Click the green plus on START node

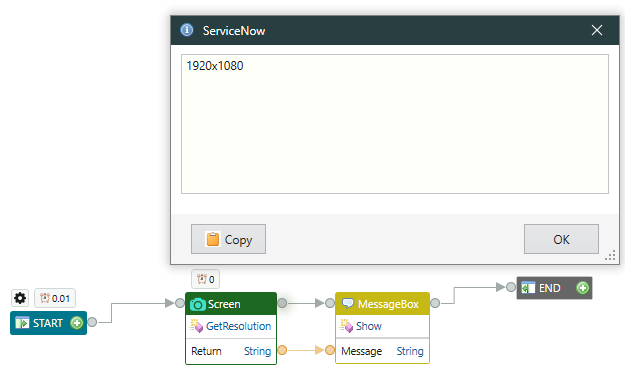click(x=77, y=323)
